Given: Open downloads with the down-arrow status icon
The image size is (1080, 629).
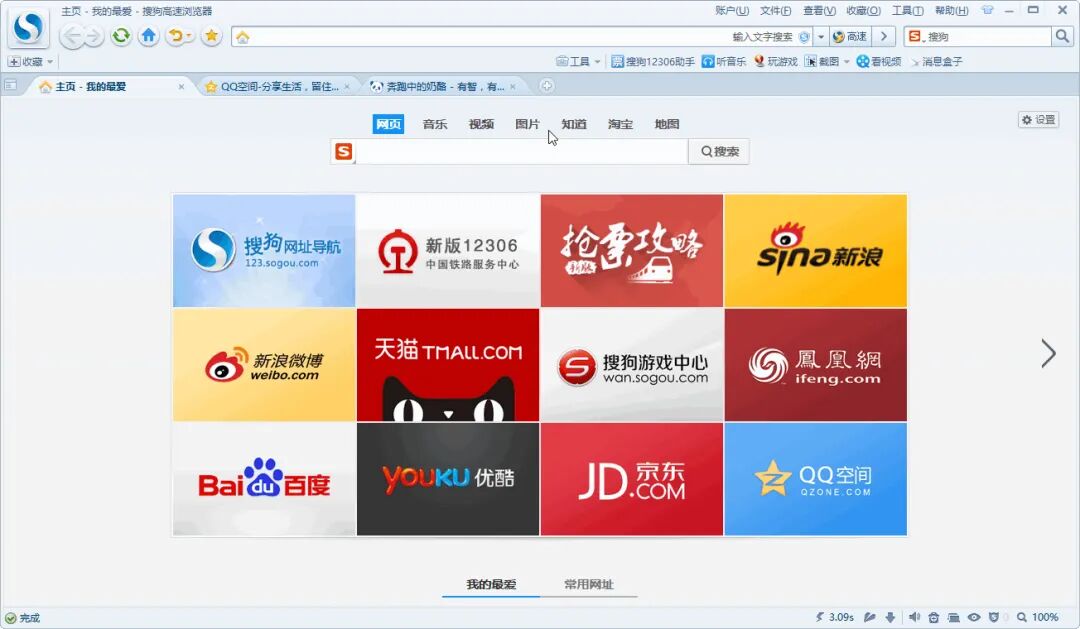Looking at the screenshot, I should click(890, 617).
